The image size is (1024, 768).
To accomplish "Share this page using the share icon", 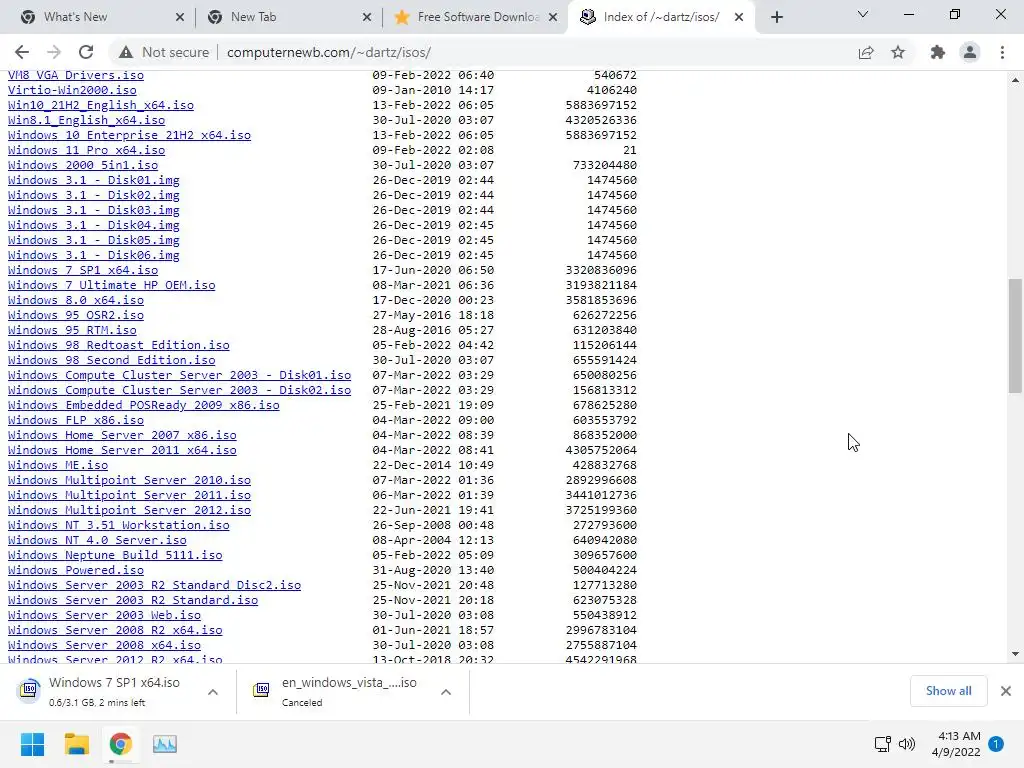I will [866, 52].
